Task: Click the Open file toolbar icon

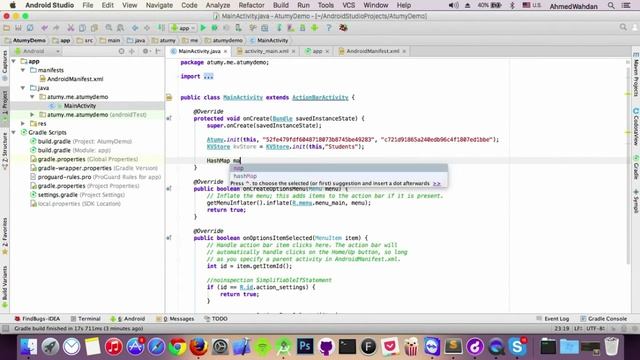Action: click(x=7, y=28)
